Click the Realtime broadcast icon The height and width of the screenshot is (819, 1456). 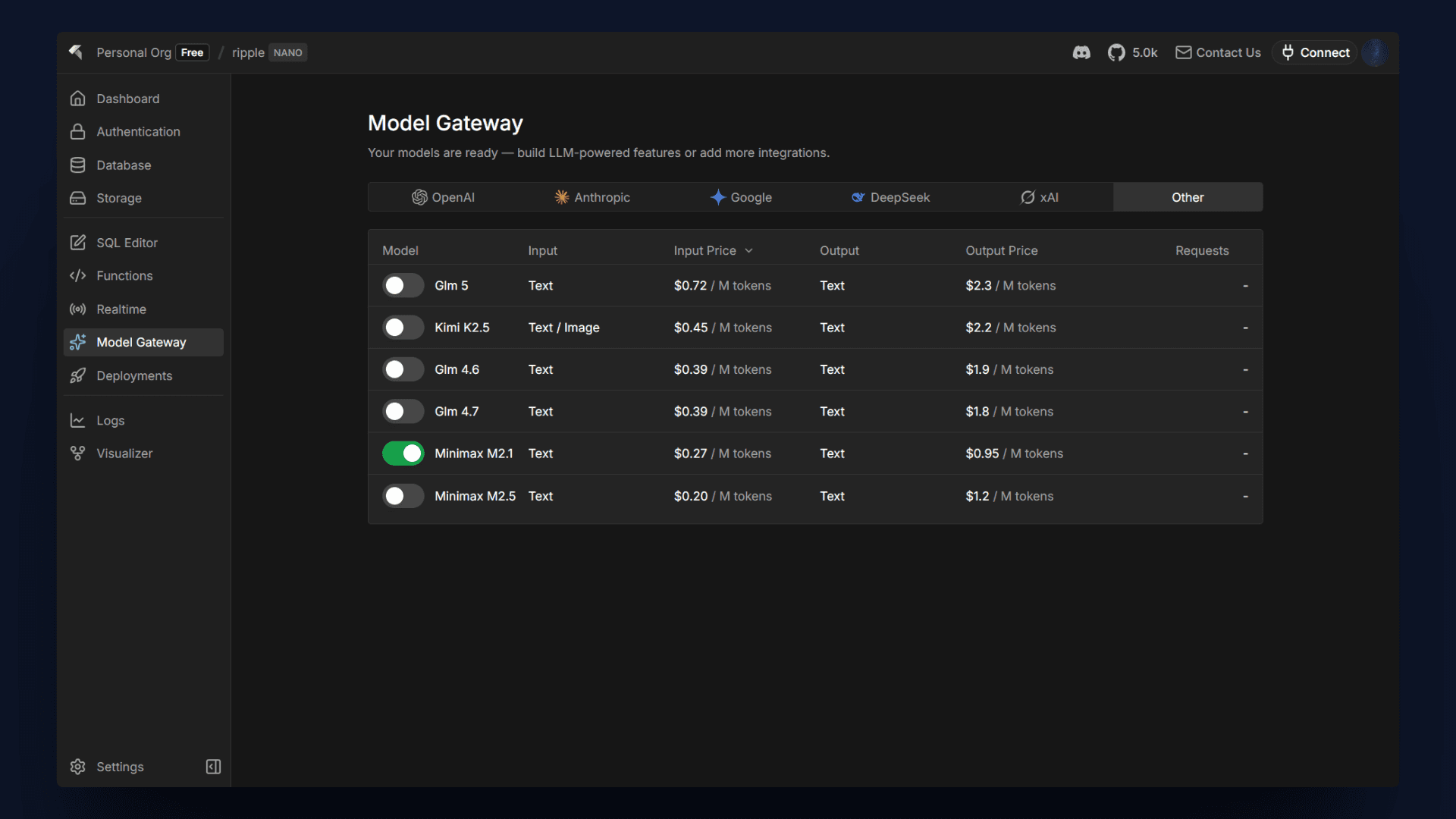(77, 309)
